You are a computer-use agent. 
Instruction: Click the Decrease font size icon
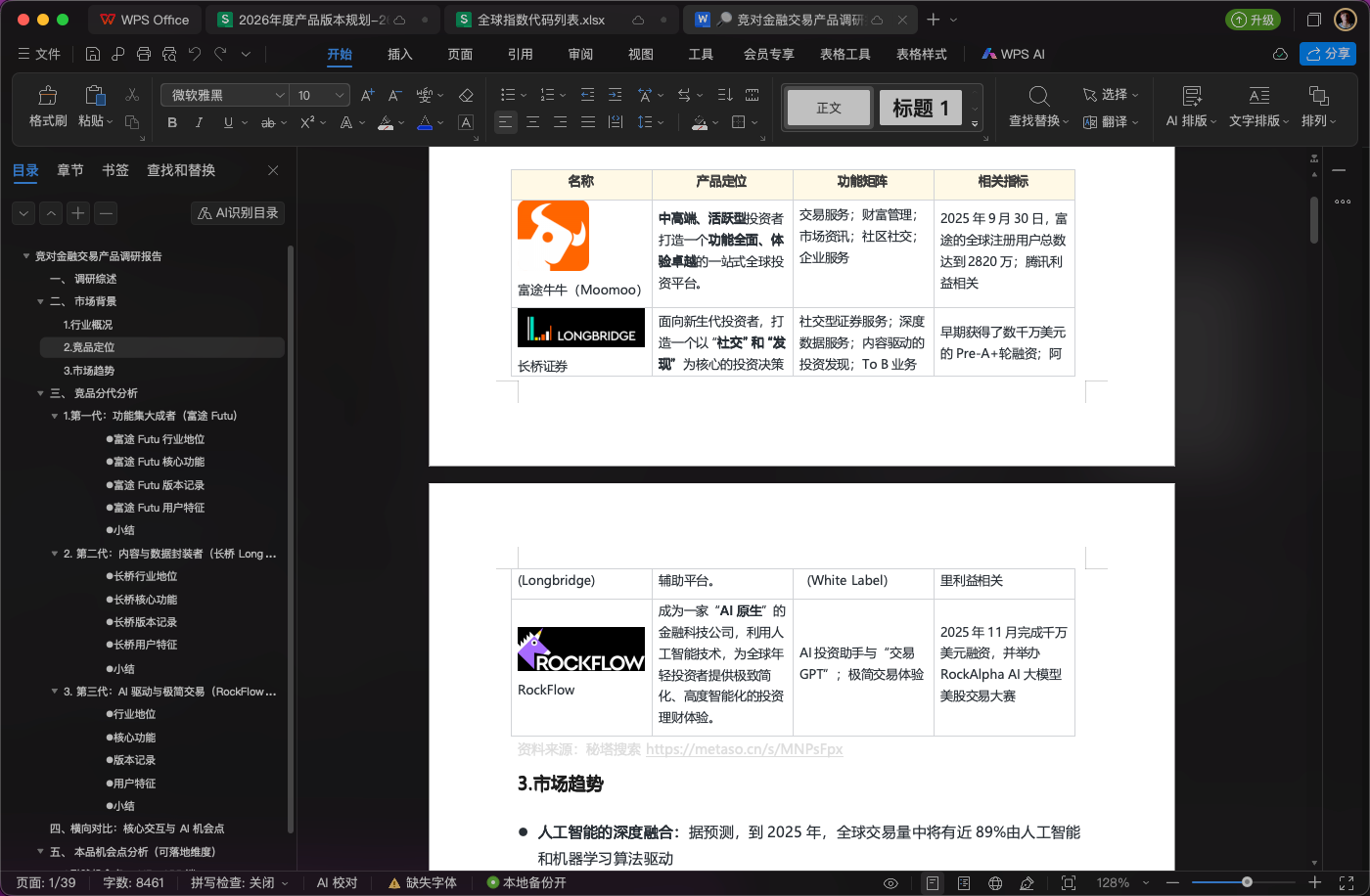395,95
